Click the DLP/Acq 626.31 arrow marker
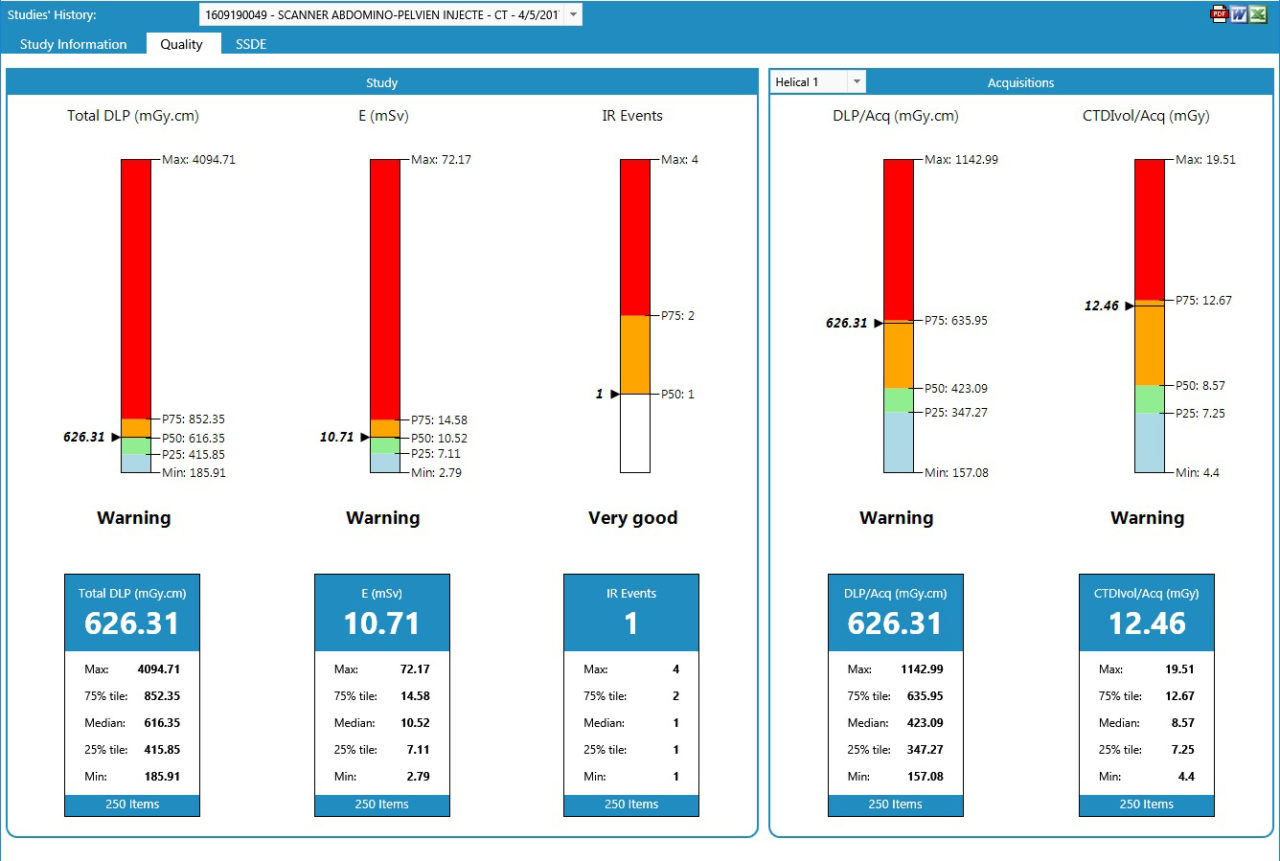 [877, 323]
